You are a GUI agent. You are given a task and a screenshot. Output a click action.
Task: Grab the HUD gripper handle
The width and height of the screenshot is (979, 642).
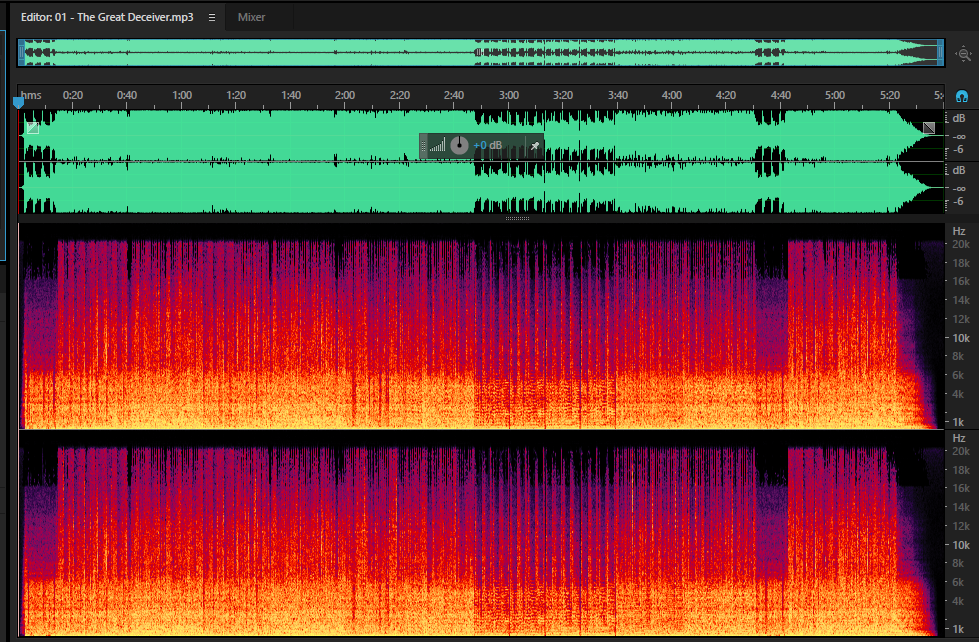(x=423, y=146)
